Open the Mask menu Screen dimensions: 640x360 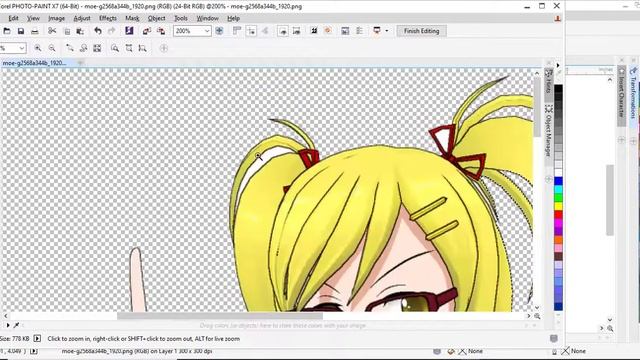(132, 18)
